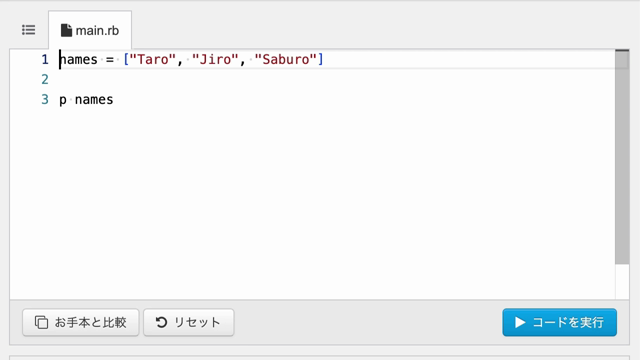Viewport: 640px width, 360px height.
Task: Click the names variable on line 1
Action: click(78, 60)
